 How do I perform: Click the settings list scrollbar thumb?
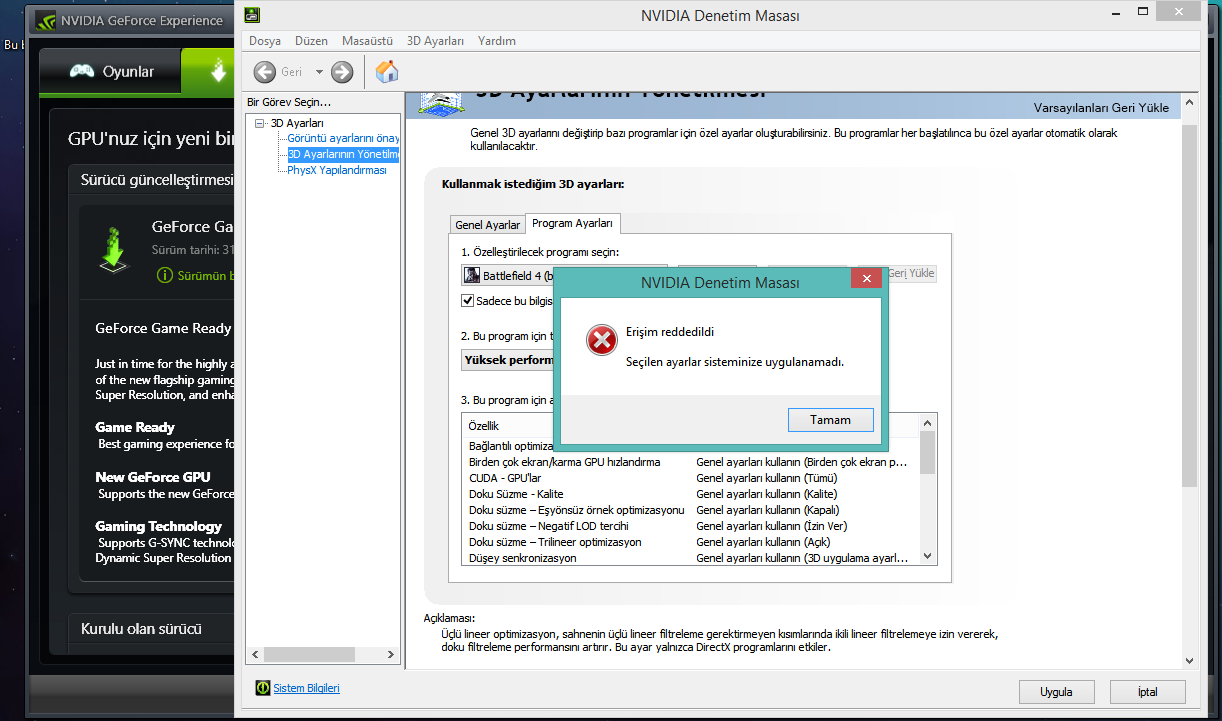click(927, 453)
